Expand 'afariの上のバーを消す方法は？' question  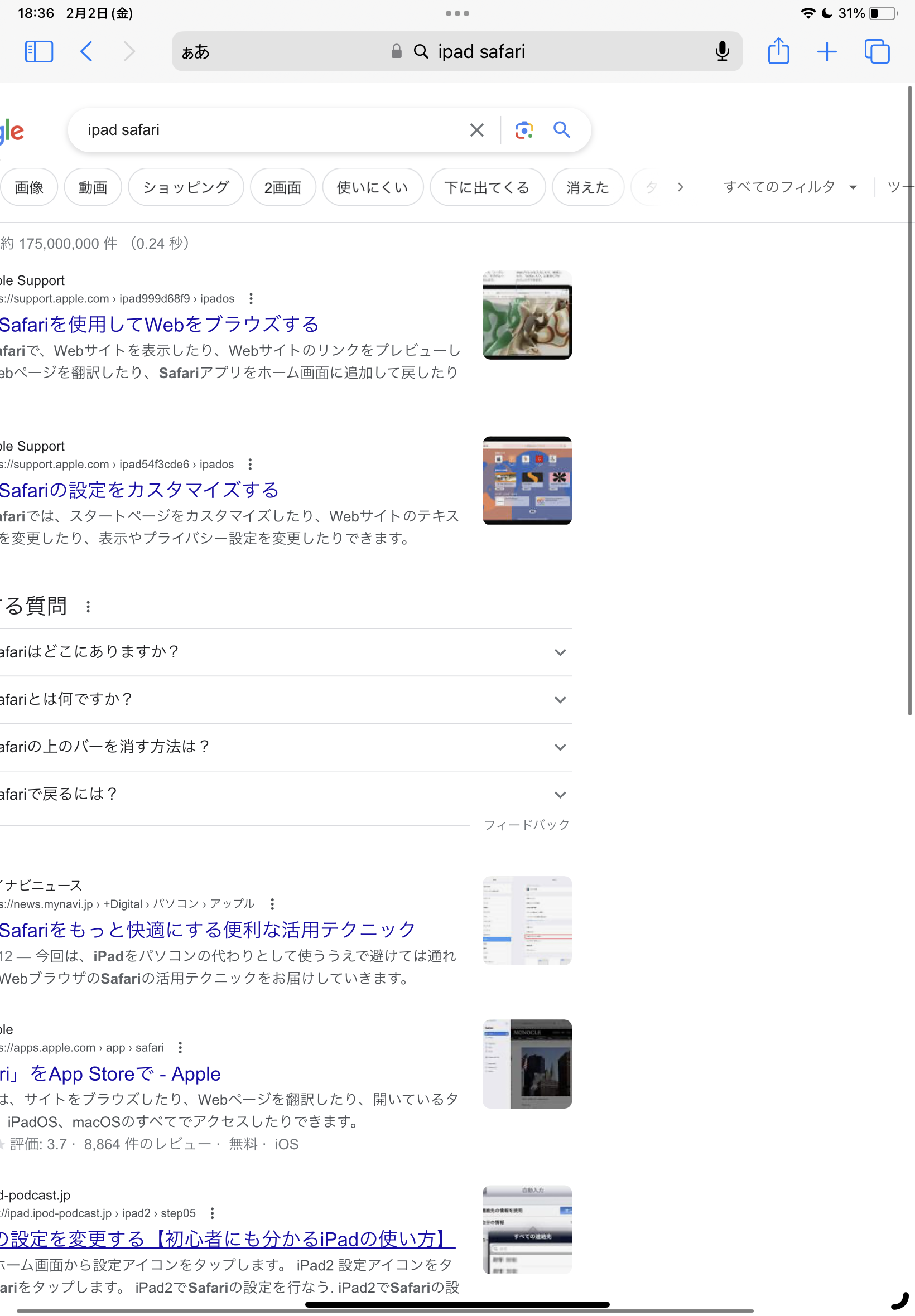(286, 747)
